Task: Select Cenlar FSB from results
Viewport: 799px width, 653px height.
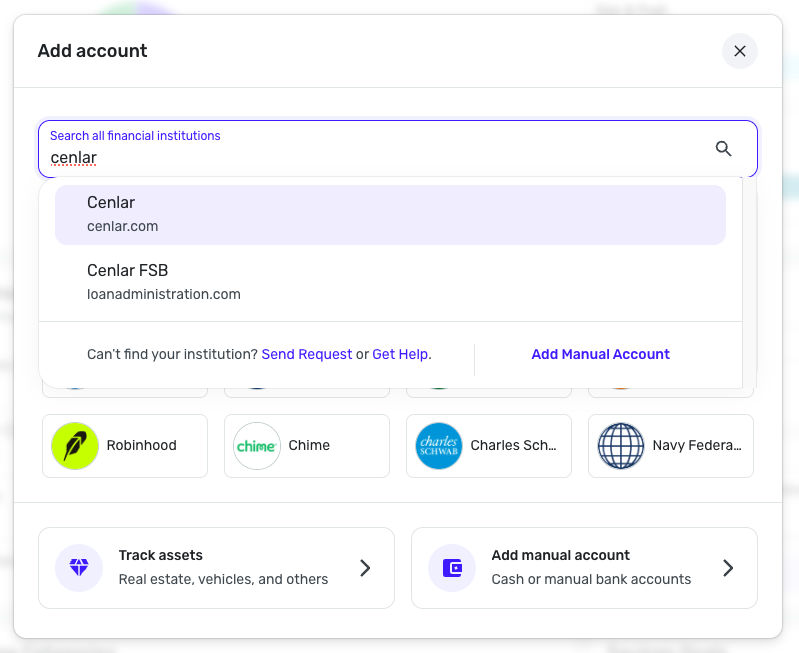Action: [390, 282]
